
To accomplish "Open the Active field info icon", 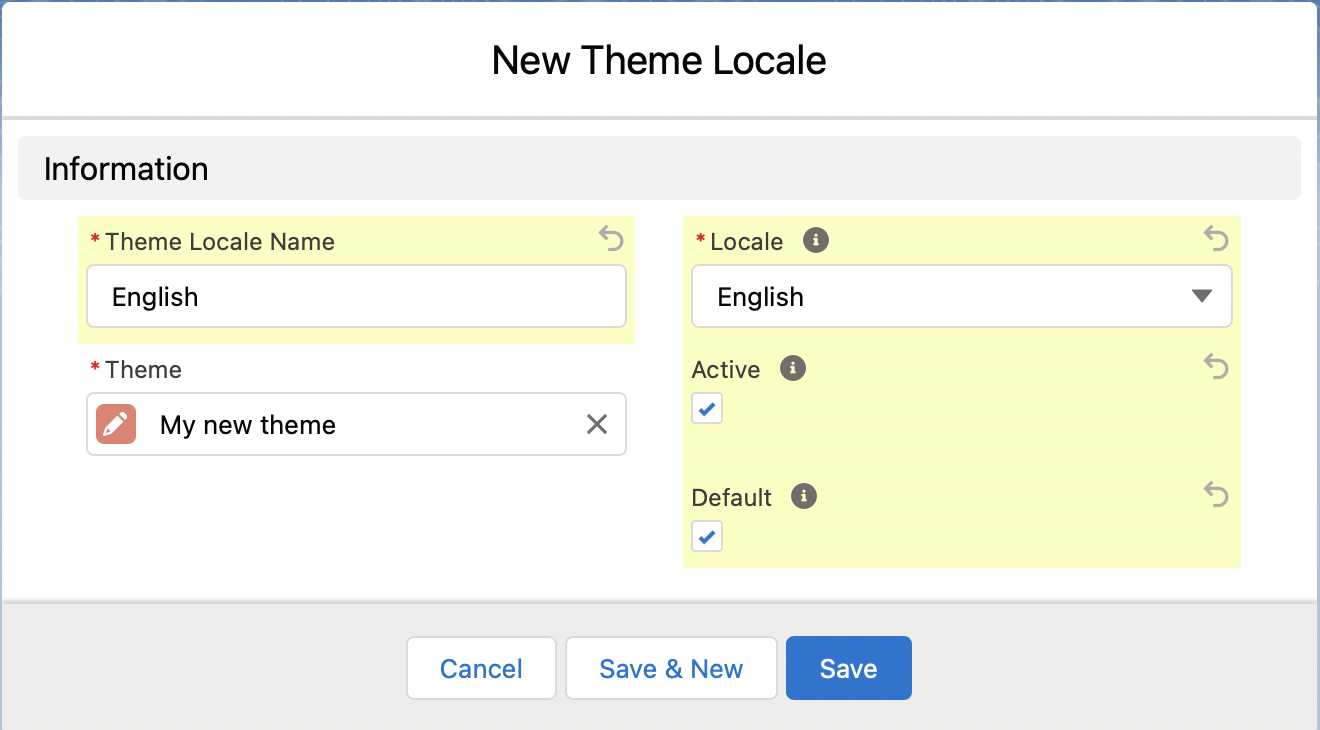I will (792, 368).
